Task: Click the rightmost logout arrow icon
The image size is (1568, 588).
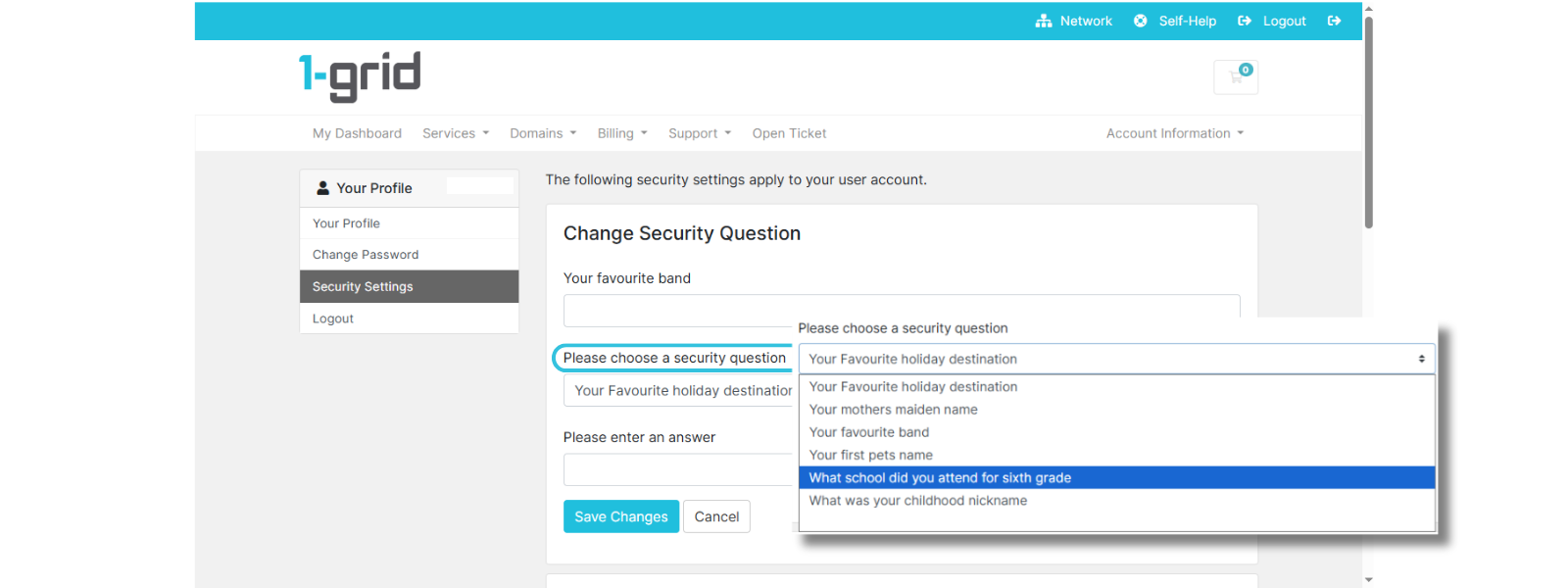Action: click(x=1334, y=21)
